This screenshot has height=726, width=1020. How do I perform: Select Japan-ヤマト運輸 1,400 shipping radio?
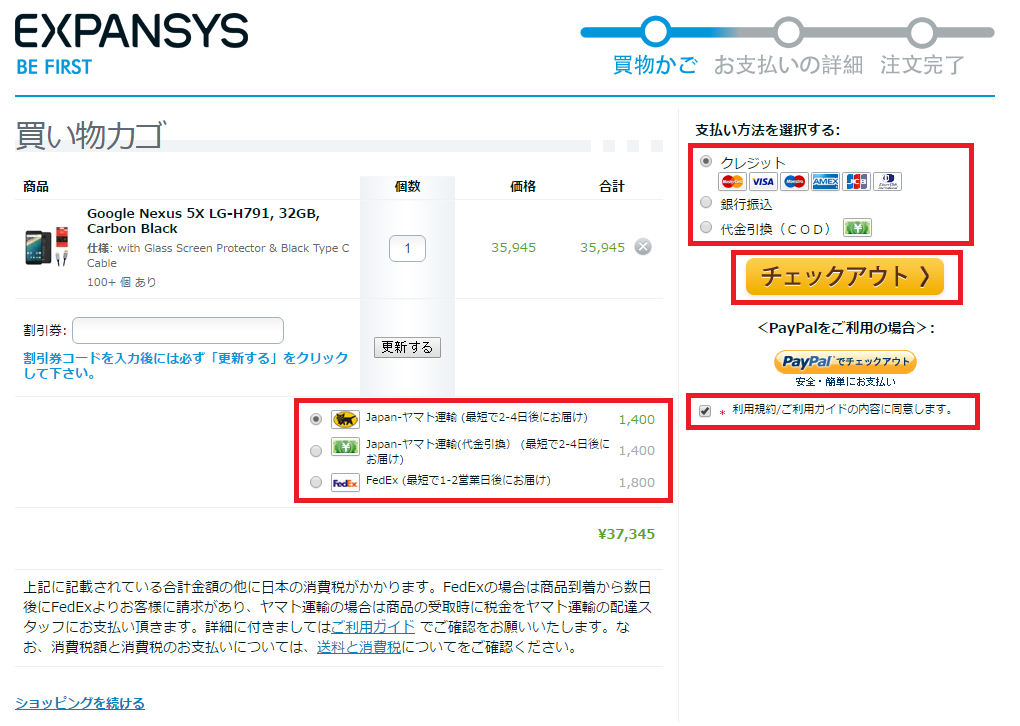316,418
